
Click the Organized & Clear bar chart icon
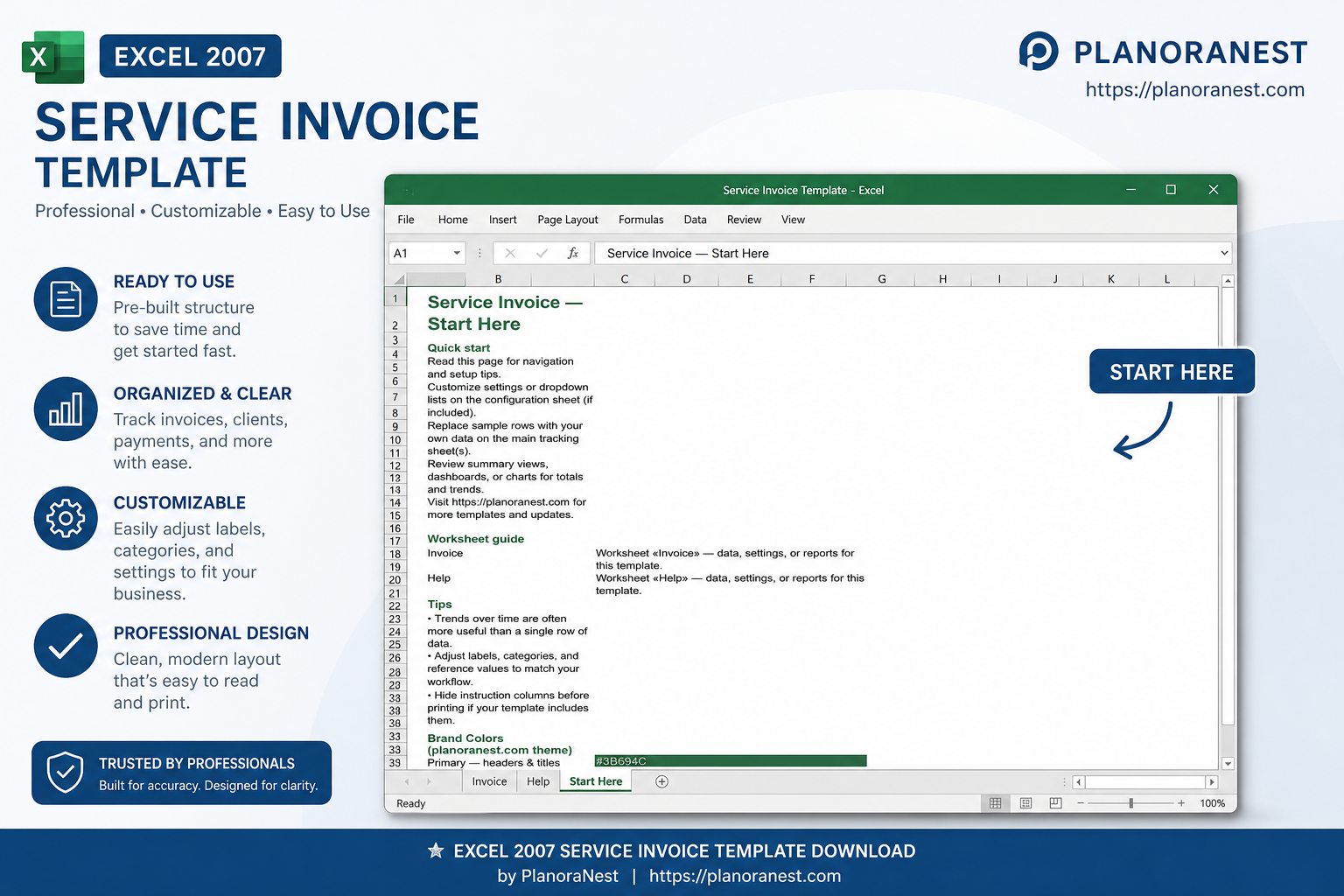click(66, 409)
